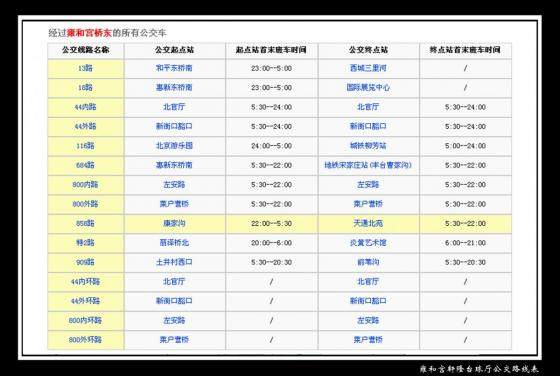
Task: Open the 800内路 route link
Action: [x=85, y=185]
